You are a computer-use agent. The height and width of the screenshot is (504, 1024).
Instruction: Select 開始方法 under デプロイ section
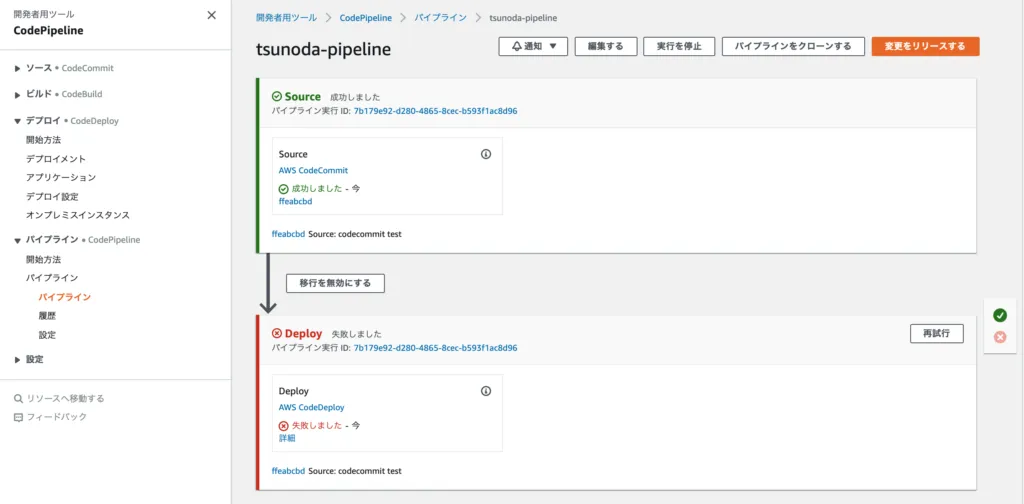coord(44,140)
